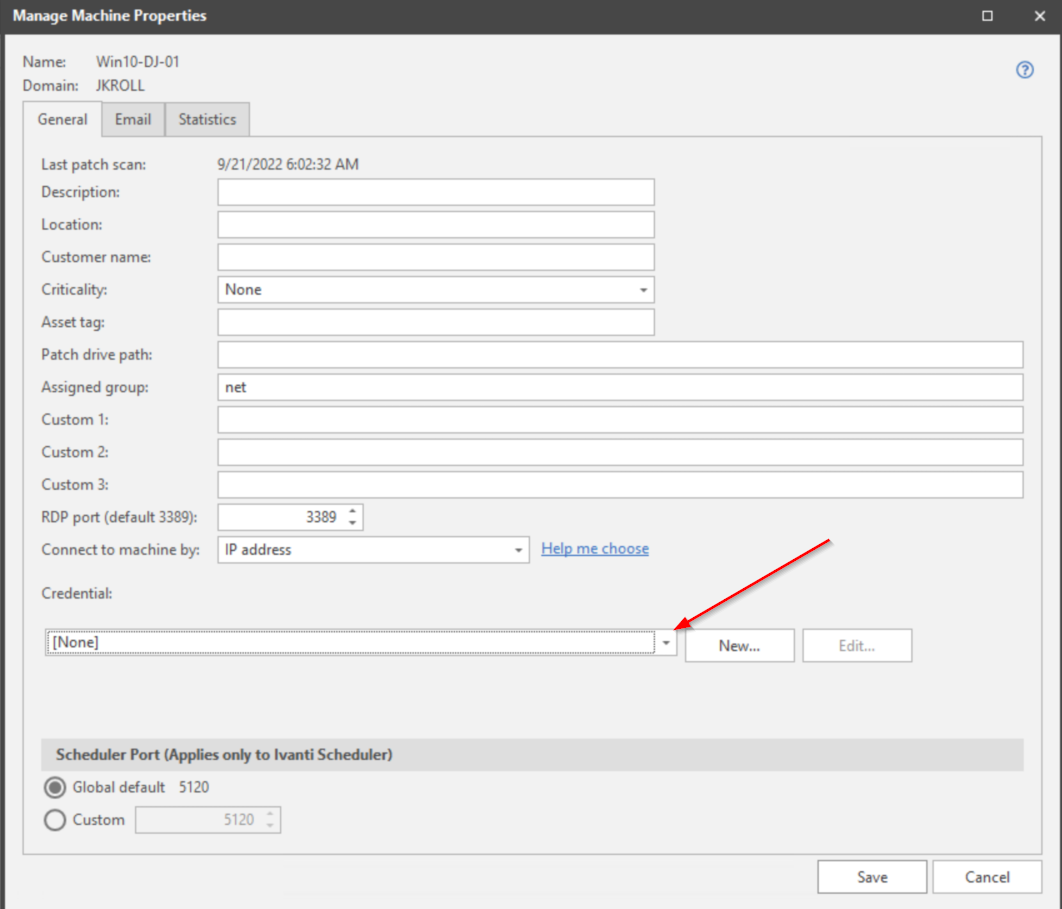Select the Global default scheduler port radio button
Viewport: 1062px width, 909px height.
coord(55,787)
